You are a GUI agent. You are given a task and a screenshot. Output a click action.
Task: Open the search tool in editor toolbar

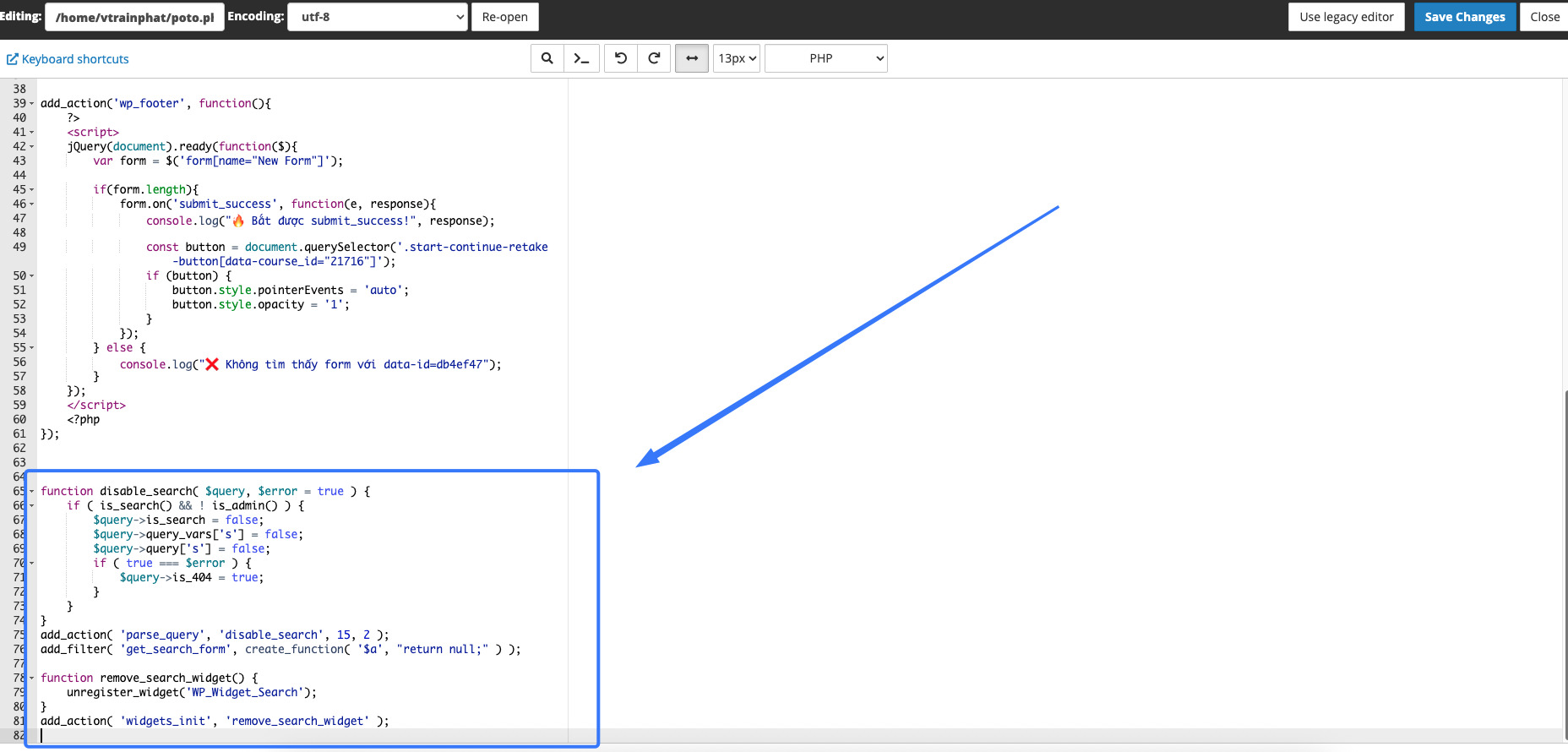coord(547,58)
